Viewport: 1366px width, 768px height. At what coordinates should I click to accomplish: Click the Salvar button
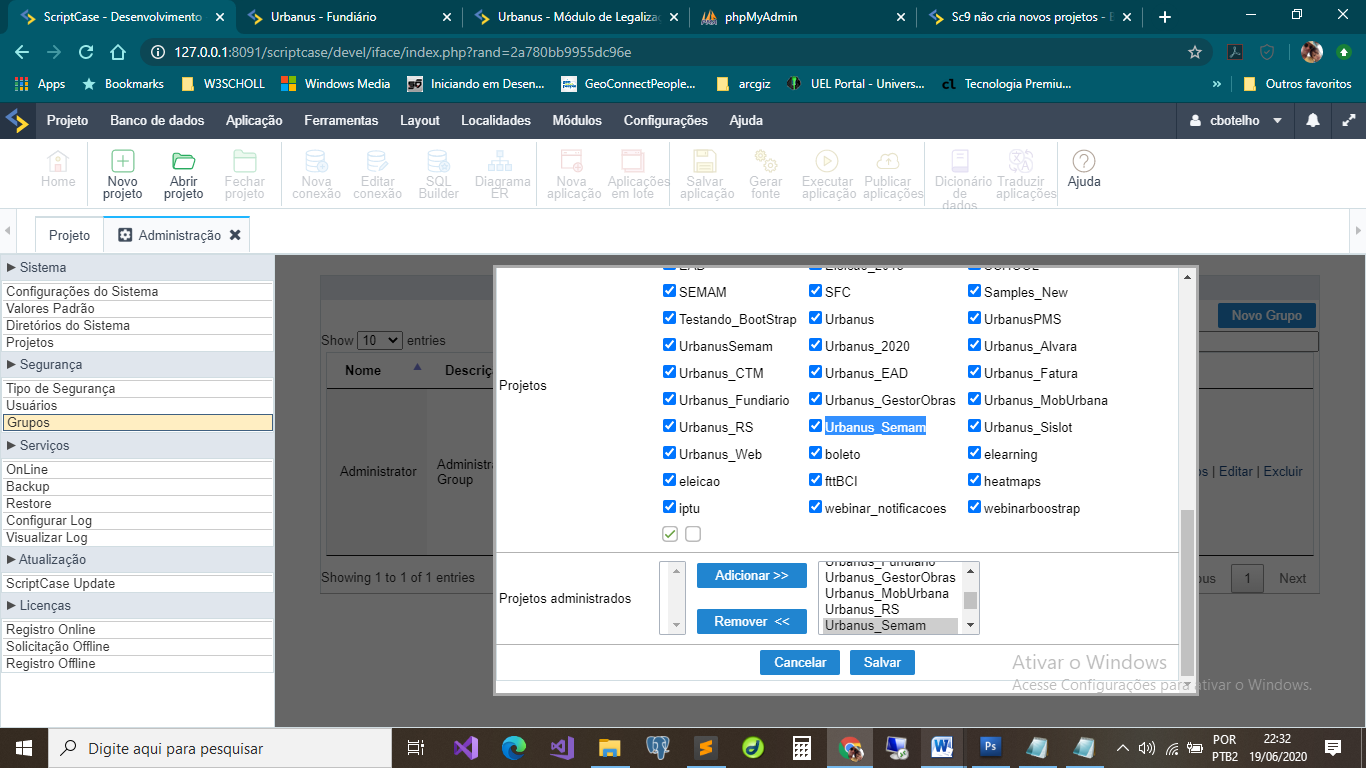tap(882, 662)
